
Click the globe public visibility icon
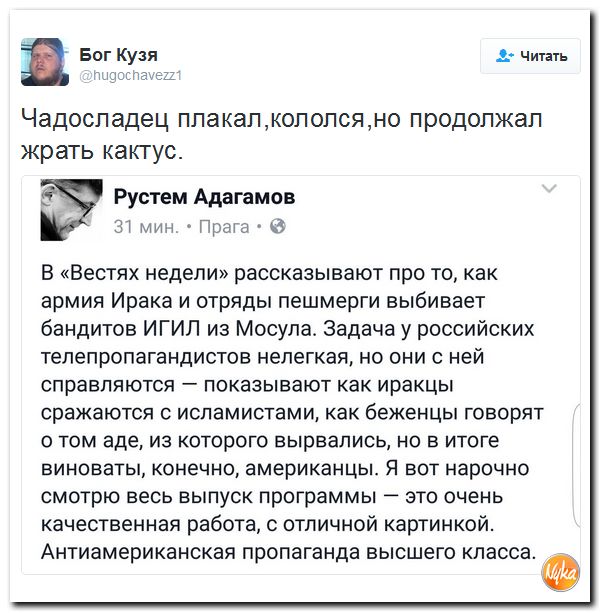tap(278, 226)
